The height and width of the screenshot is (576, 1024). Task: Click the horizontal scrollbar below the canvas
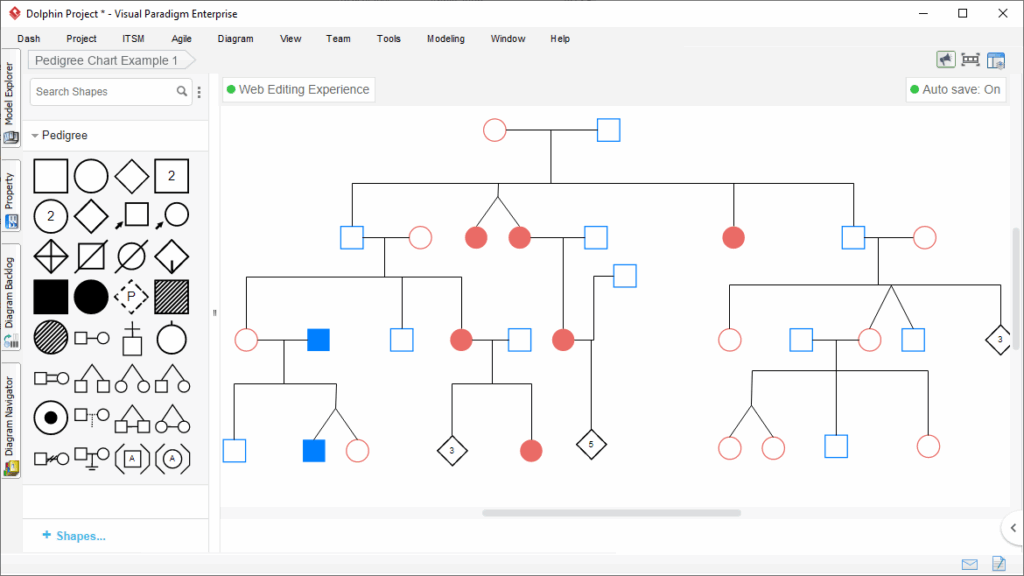(611, 513)
